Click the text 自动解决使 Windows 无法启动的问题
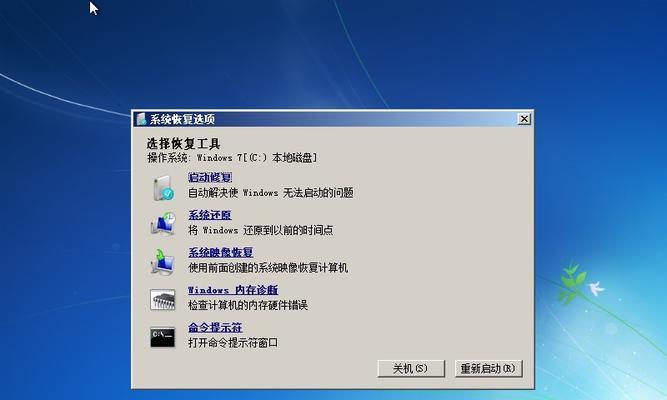The width and height of the screenshot is (667, 400). tap(271, 193)
